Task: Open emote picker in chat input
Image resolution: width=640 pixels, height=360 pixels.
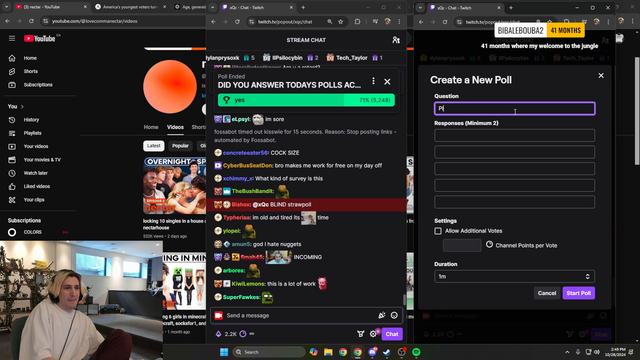Action: coord(394,315)
